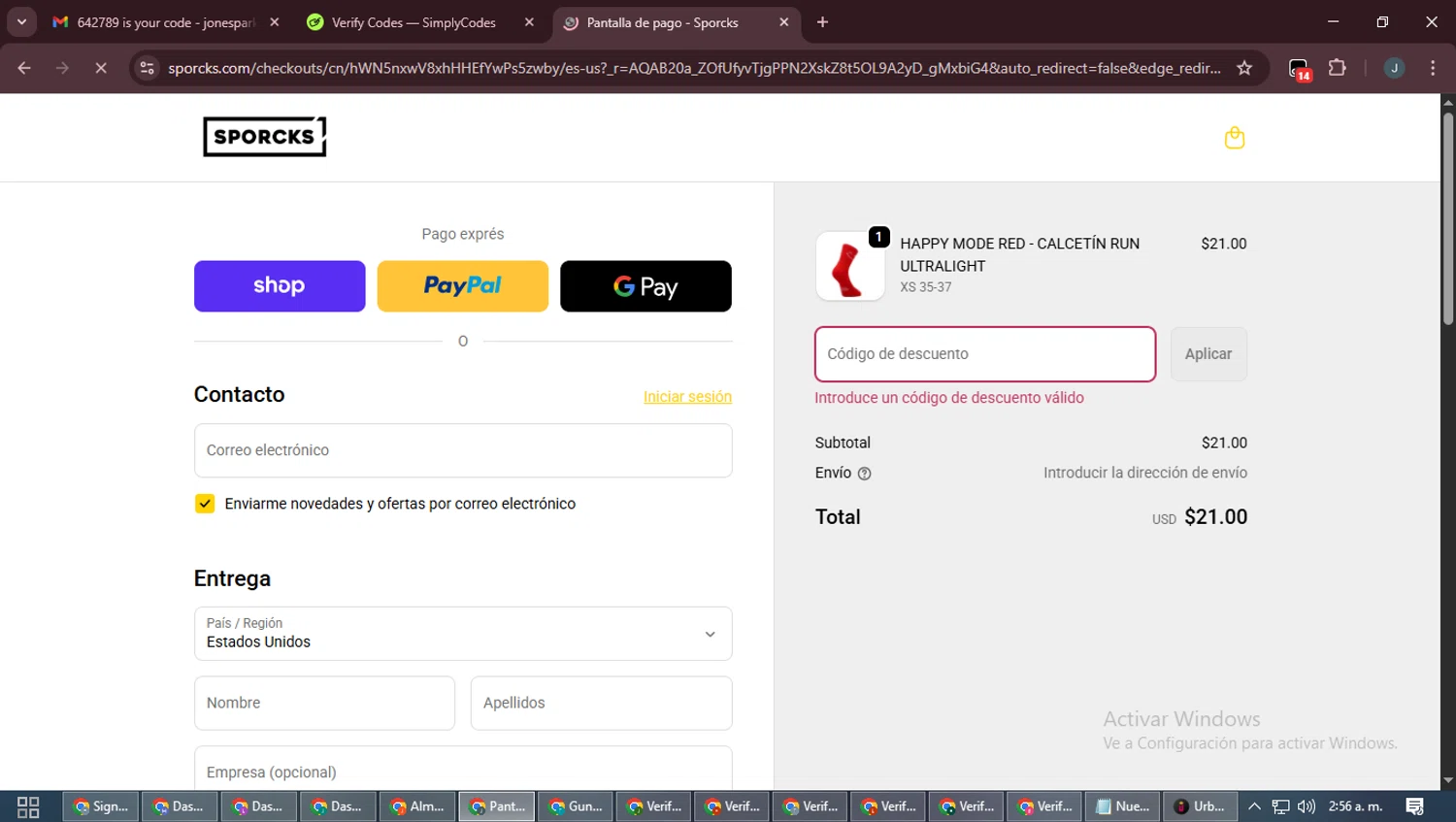Switch to Gmail '642789 is your code' tab
Image resolution: width=1456 pixels, height=822 pixels.
[165, 22]
